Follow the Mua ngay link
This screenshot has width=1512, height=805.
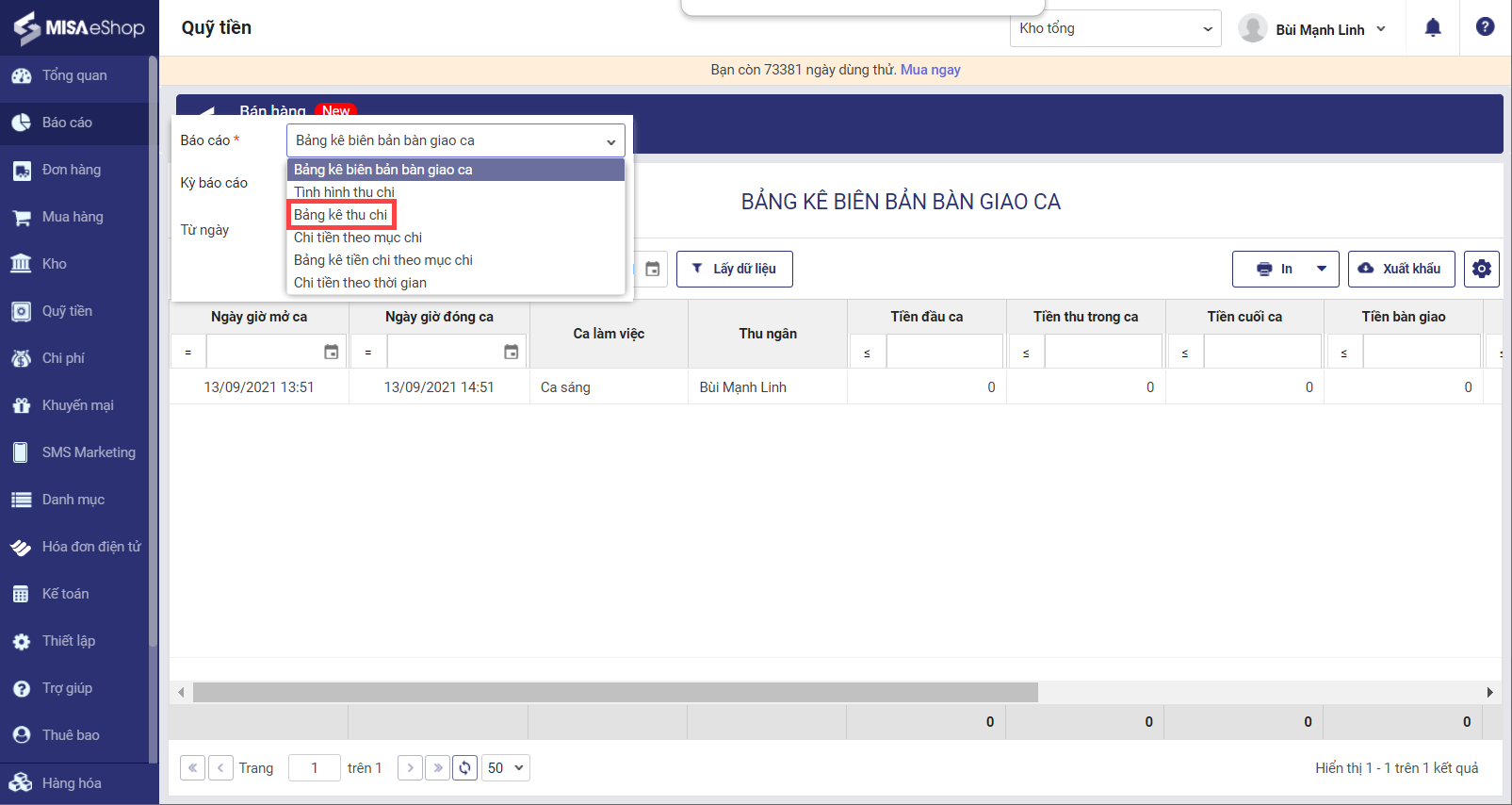pos(931,70)
